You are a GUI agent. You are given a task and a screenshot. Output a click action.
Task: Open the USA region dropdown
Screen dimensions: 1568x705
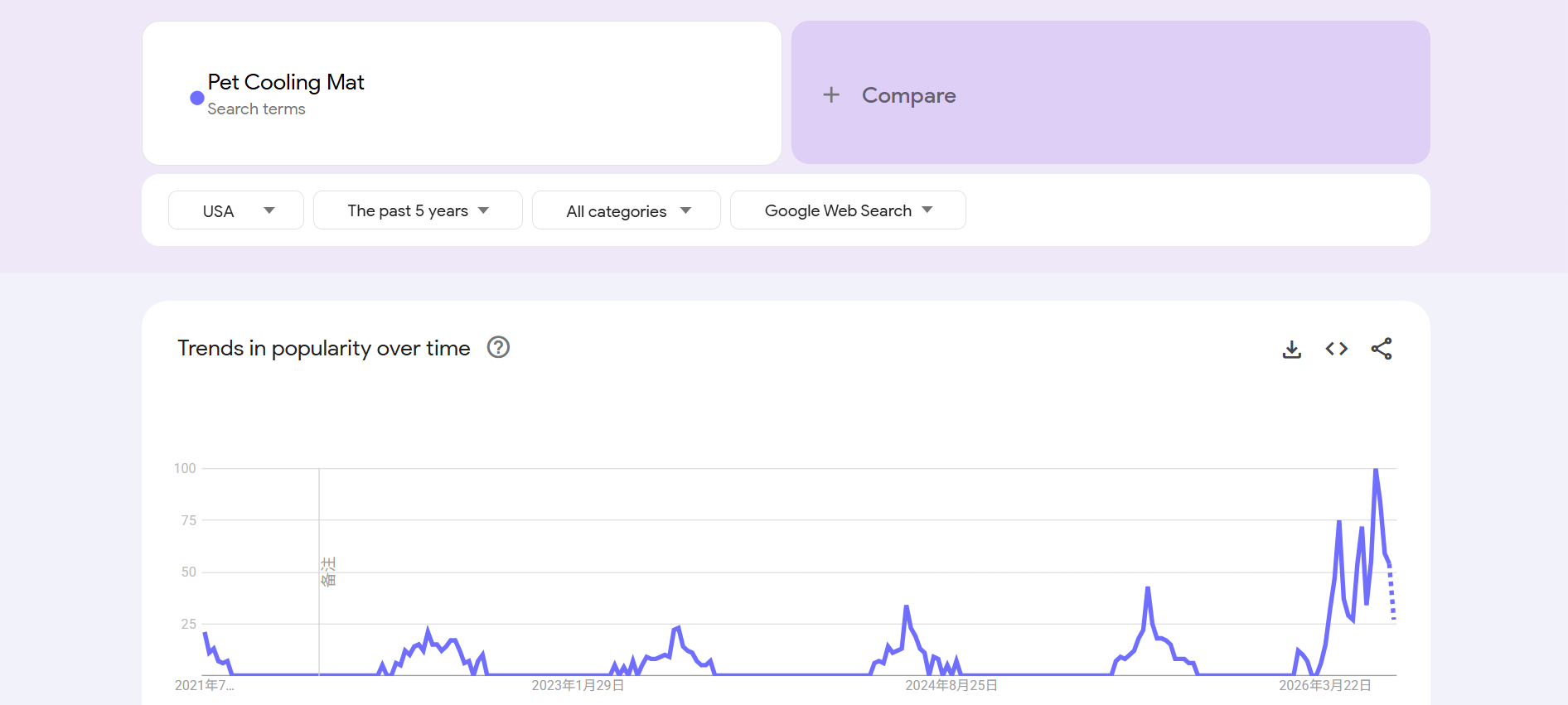click(236, 210)
